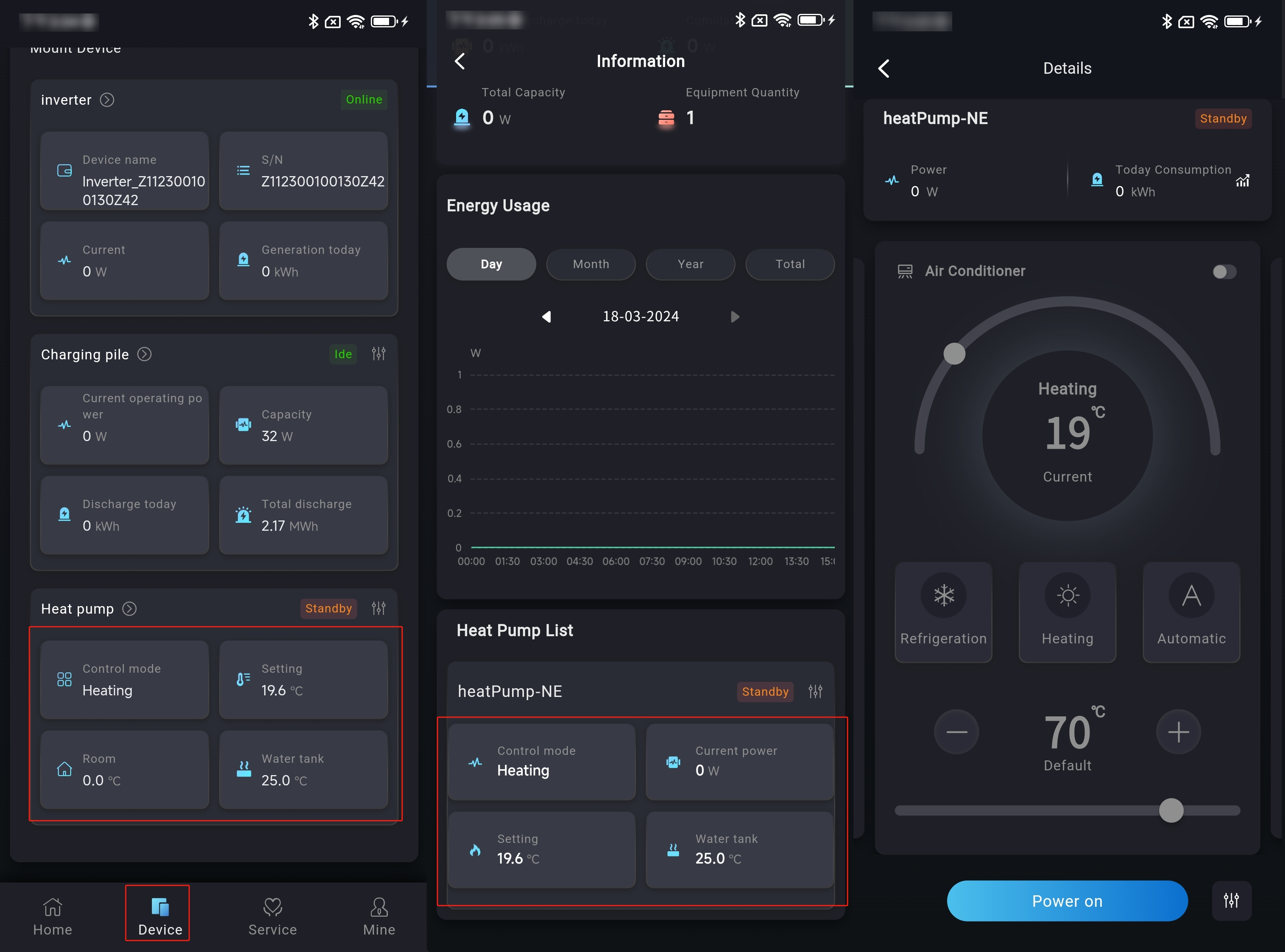Viewport: 1285px width, 952px height.
Task: Open settings icon beside Power on
Action: tap(1231, 900)
